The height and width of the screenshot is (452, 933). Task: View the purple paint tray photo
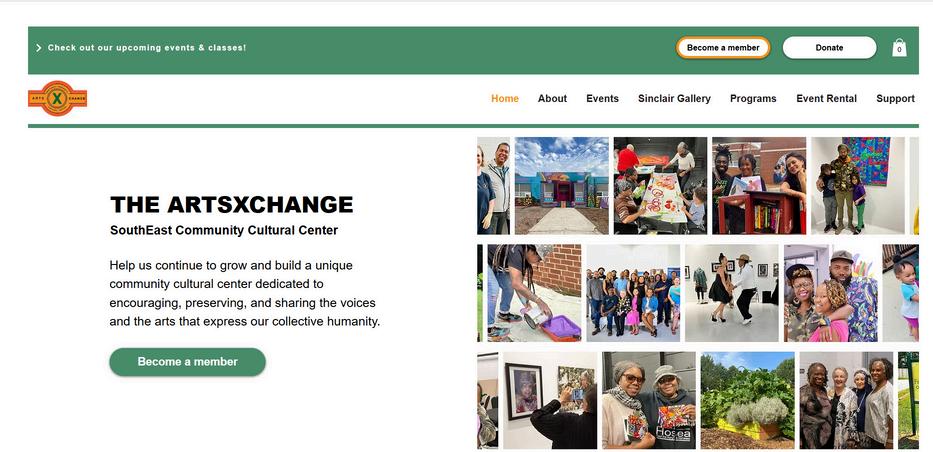tap(534, 293)
